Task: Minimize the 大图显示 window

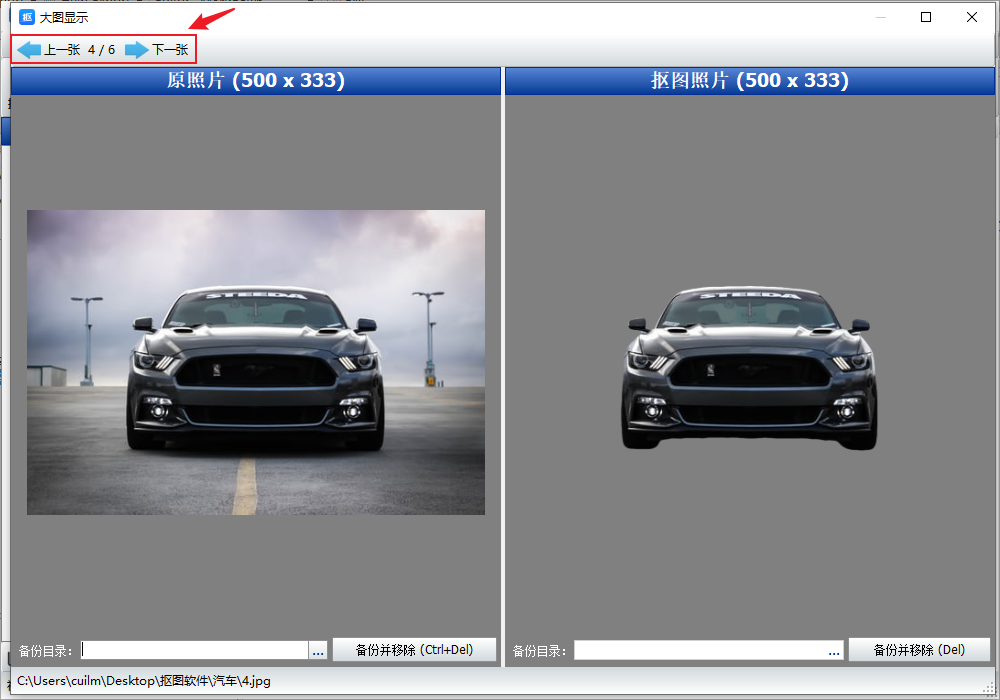Action: pyautogui.click(x=880, y=17)
